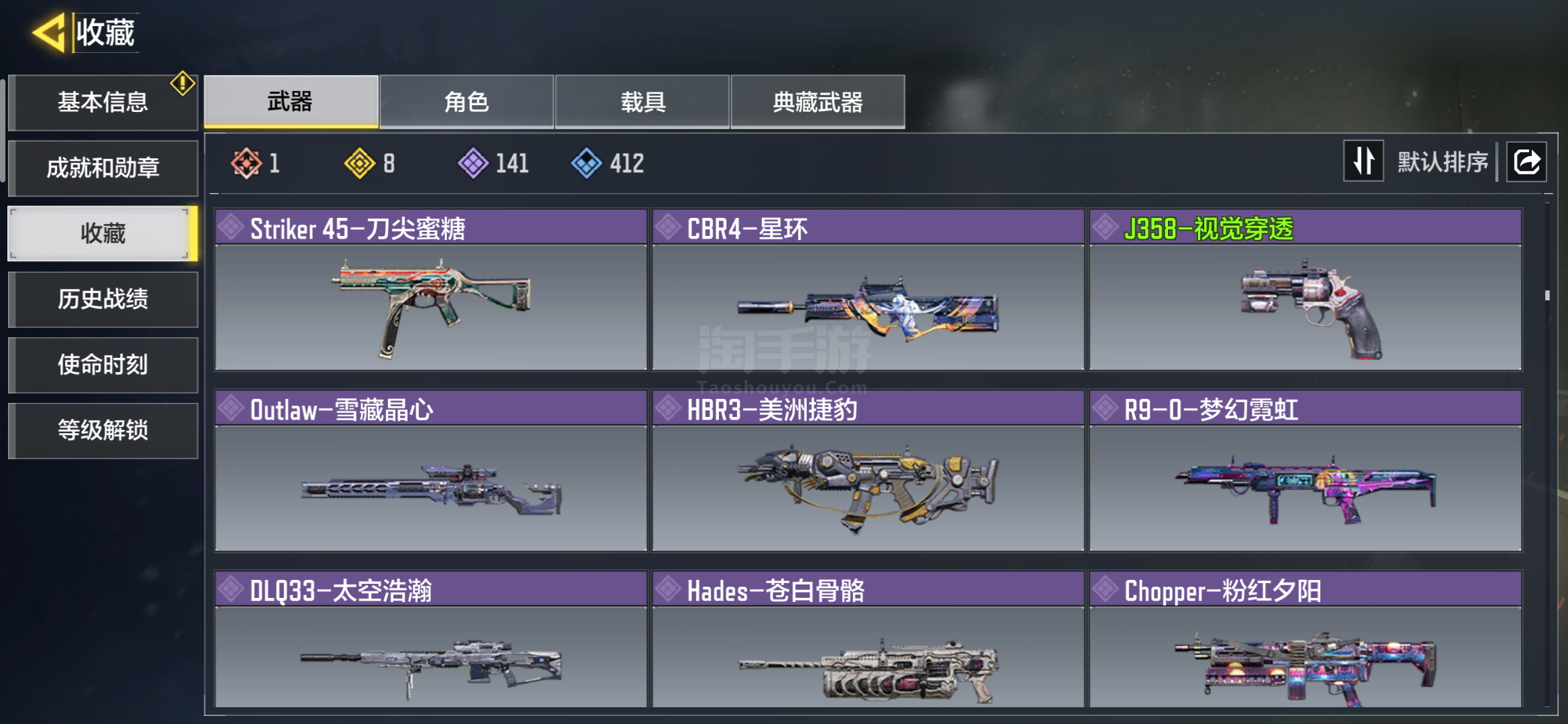The image size is (1568, 724).
Task: Open the 等级解锁 sidebar section
Action: pyautogui.click(x=103, y=430)
